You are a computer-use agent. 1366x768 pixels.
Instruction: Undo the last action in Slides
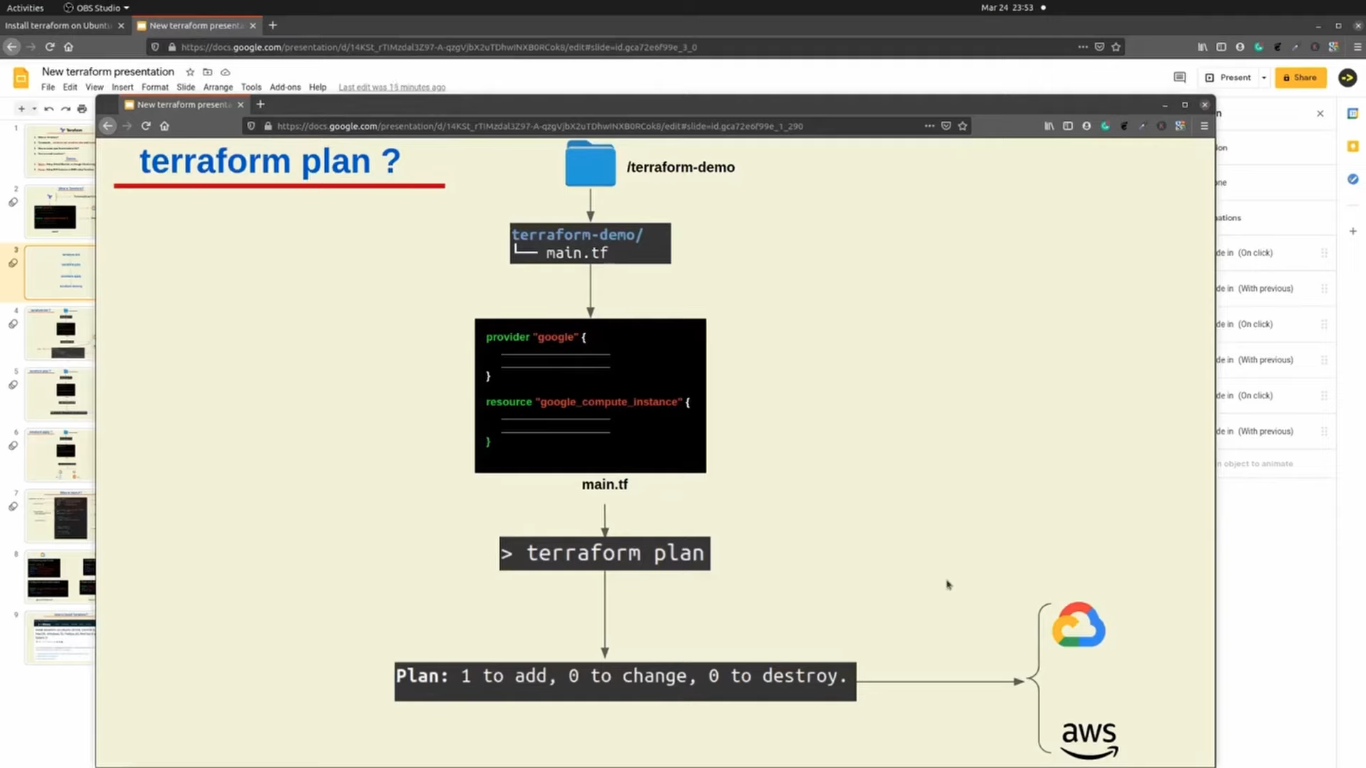click(x=49, y=109)
